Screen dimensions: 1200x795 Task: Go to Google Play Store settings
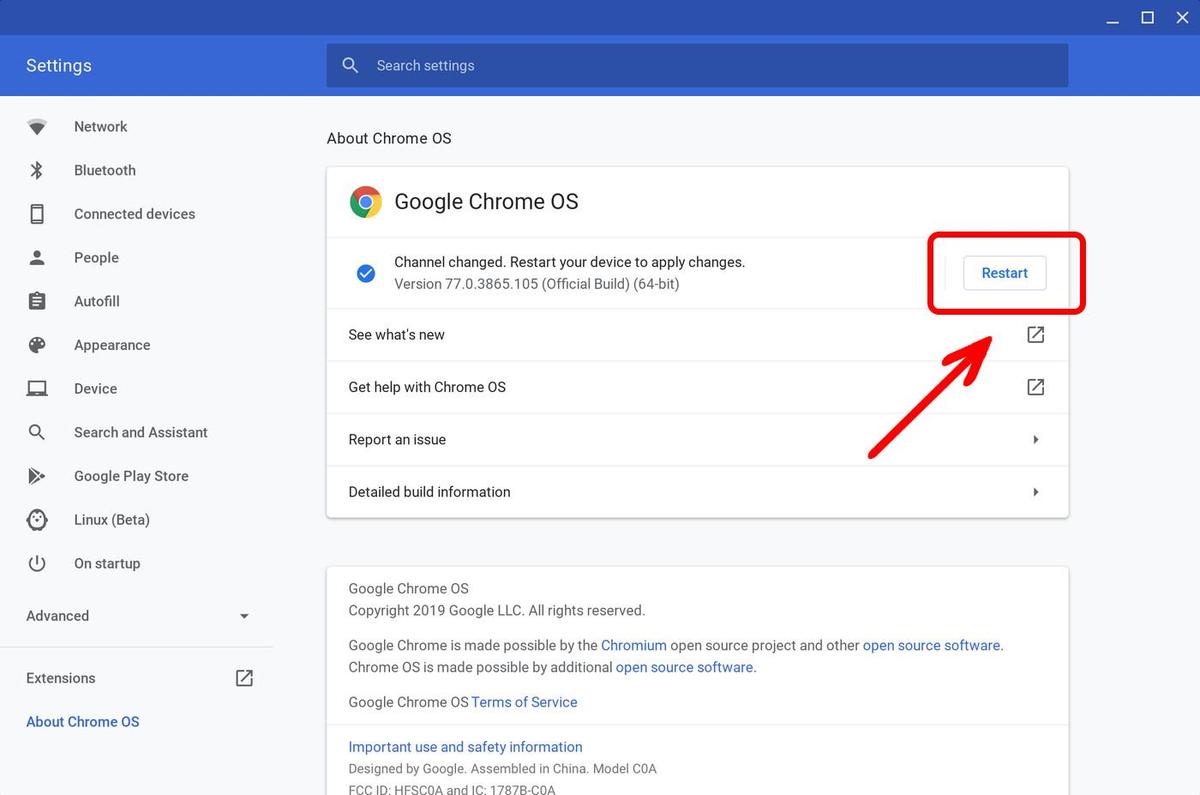[131, 476]
